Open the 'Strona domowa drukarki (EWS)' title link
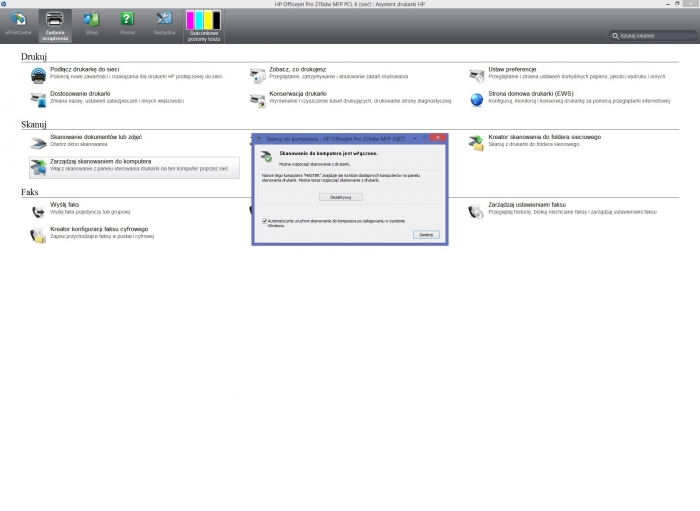700x511 pixels. pyautogui.click(x=531, y=94)
